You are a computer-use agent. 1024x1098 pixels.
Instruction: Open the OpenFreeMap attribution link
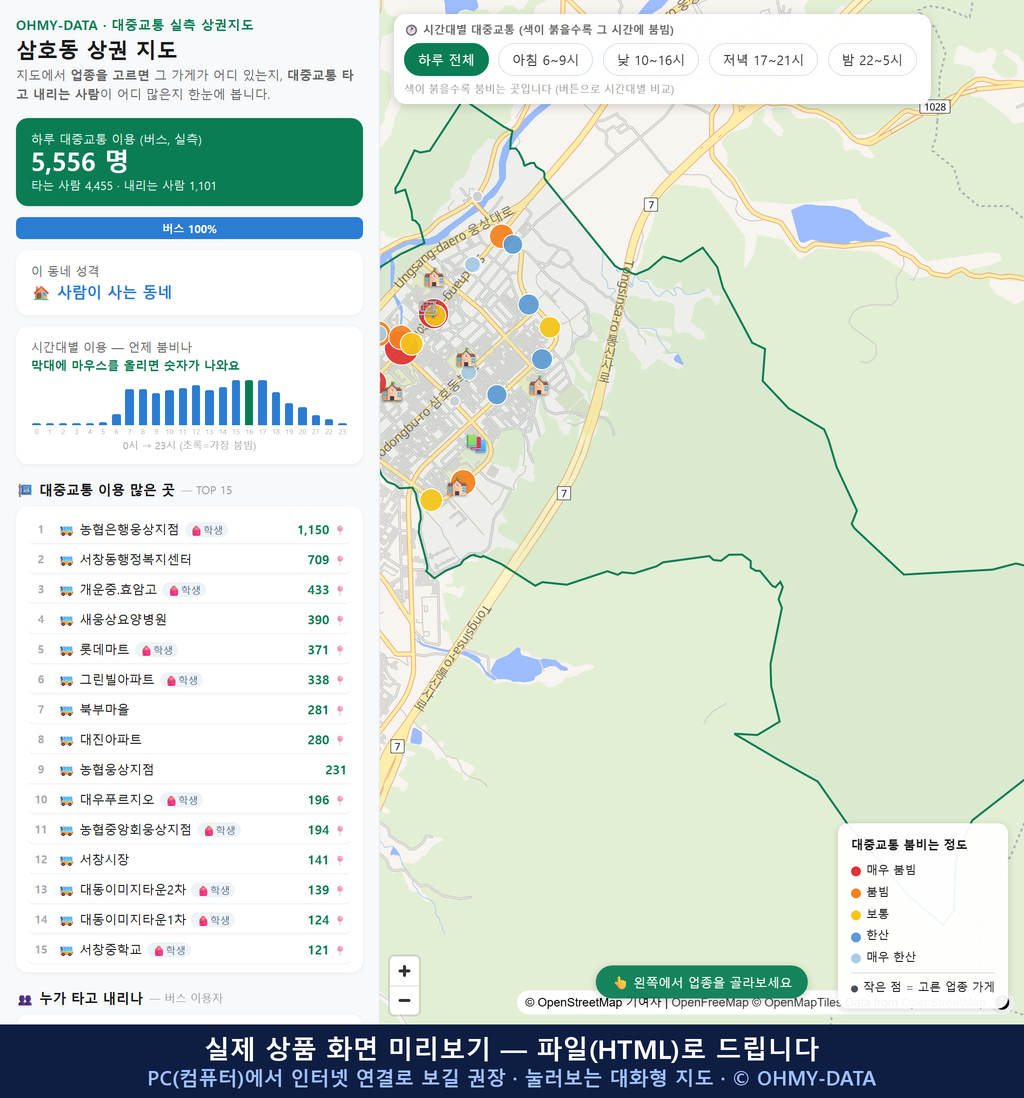(x=710, y=1002)
